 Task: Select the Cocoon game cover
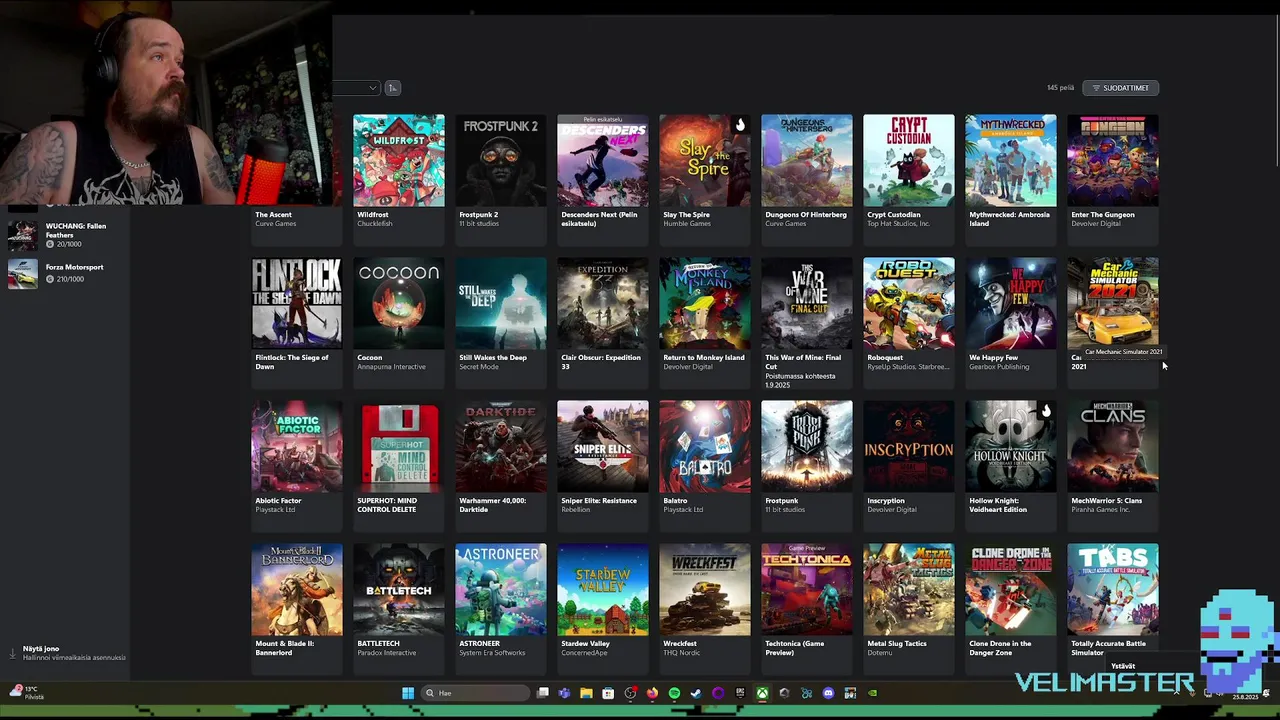point(399,304)
